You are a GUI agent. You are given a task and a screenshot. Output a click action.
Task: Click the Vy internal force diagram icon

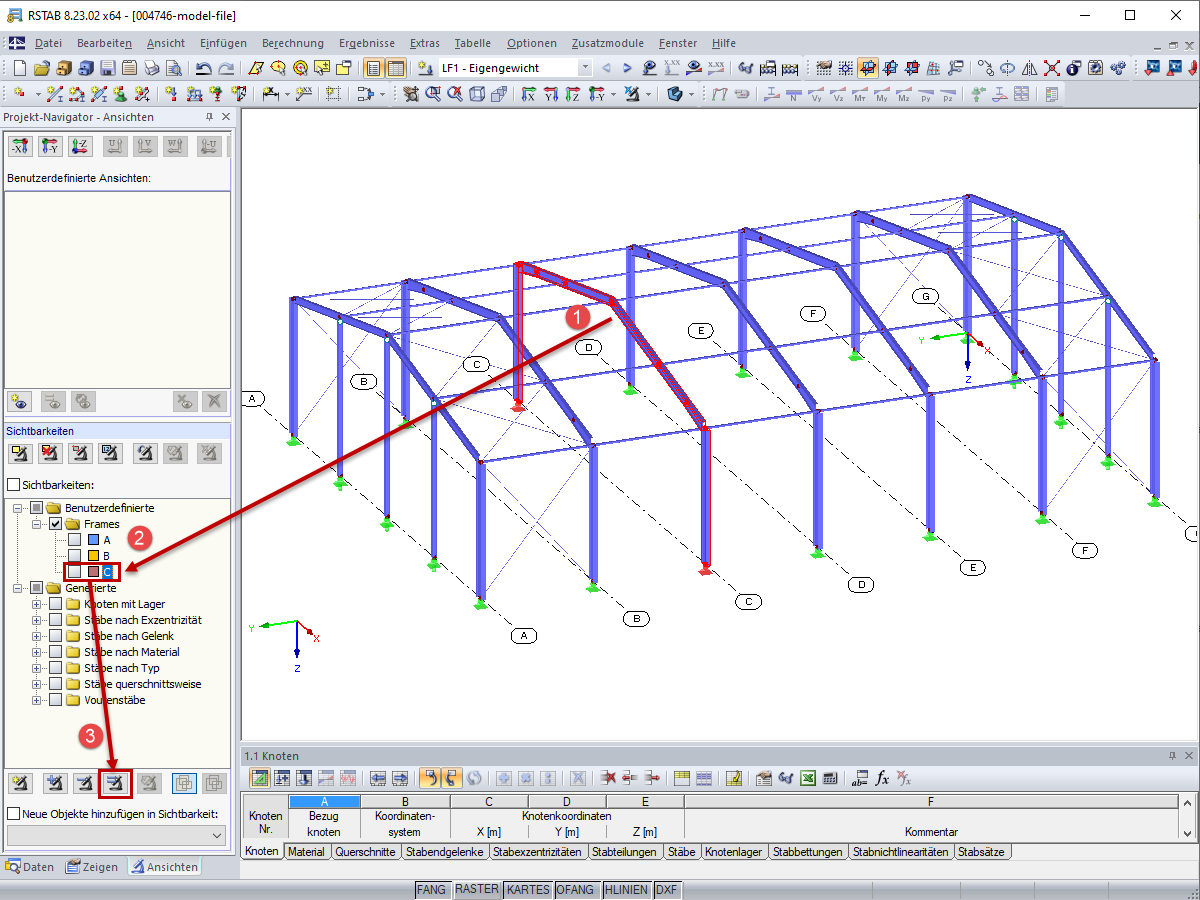pos(815,94)
